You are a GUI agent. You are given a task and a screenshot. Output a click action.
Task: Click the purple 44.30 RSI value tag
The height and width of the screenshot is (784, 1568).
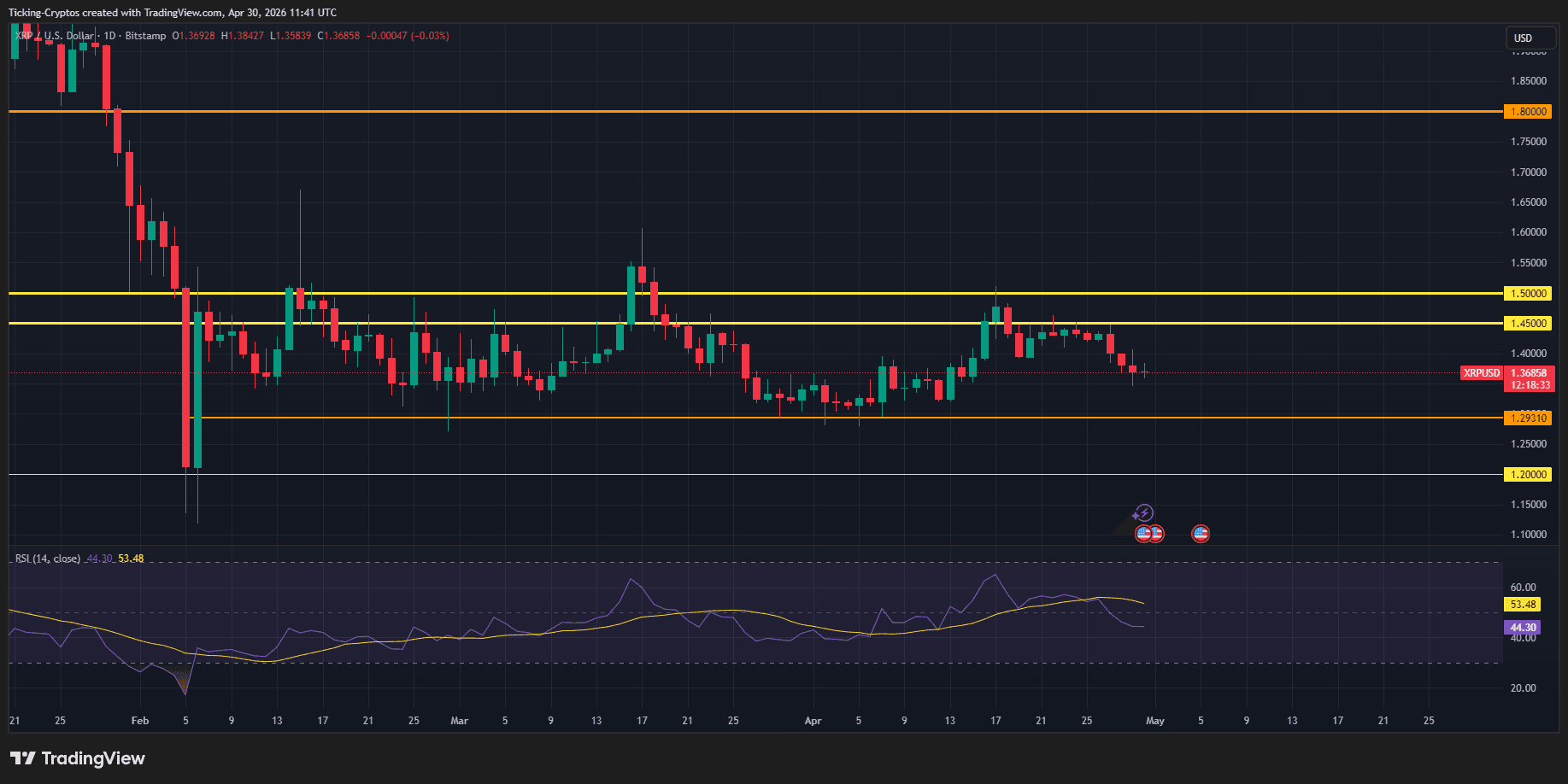[1523, 628]
